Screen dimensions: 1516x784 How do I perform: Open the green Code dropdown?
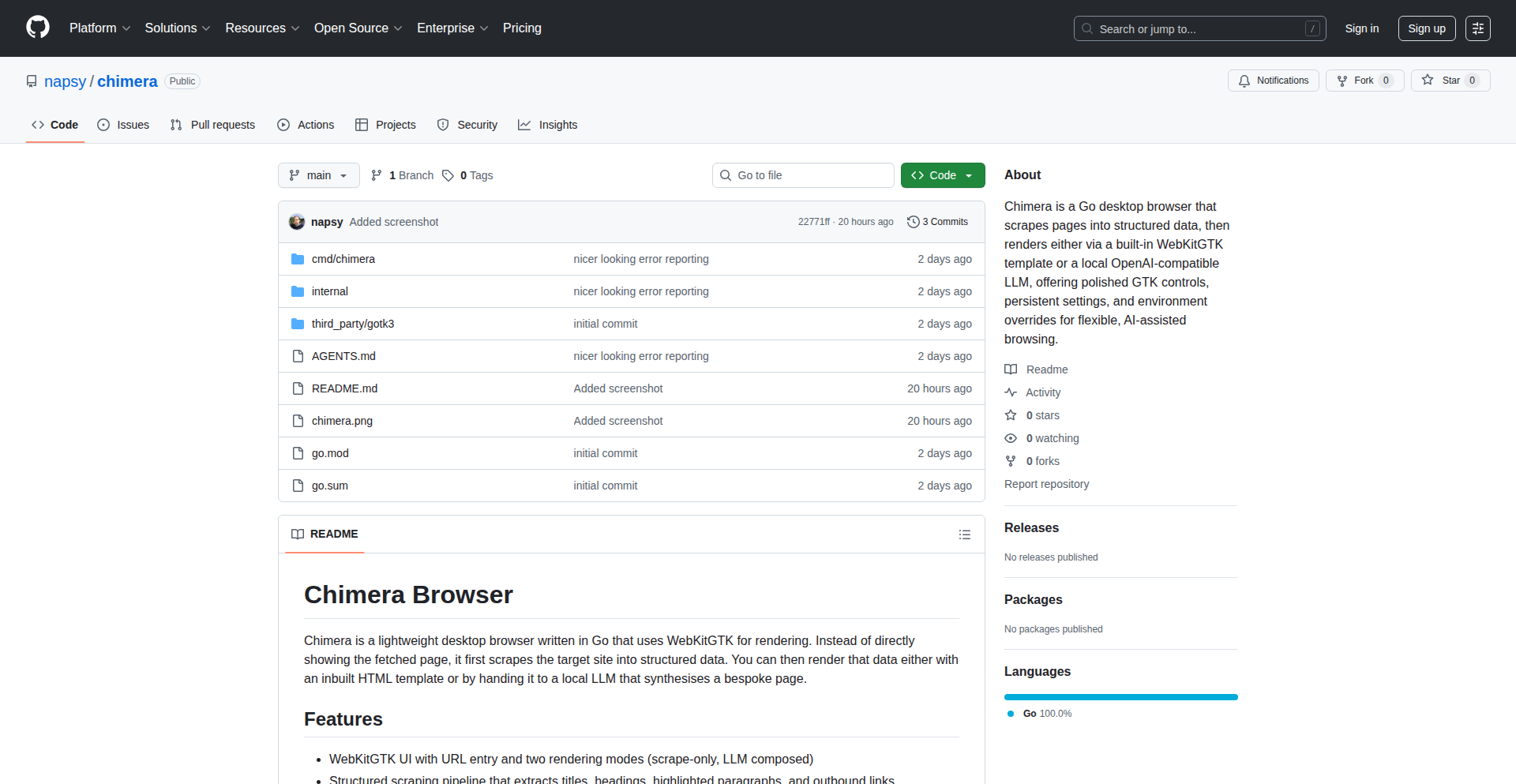pyautogui.click(x=942, y=175)
